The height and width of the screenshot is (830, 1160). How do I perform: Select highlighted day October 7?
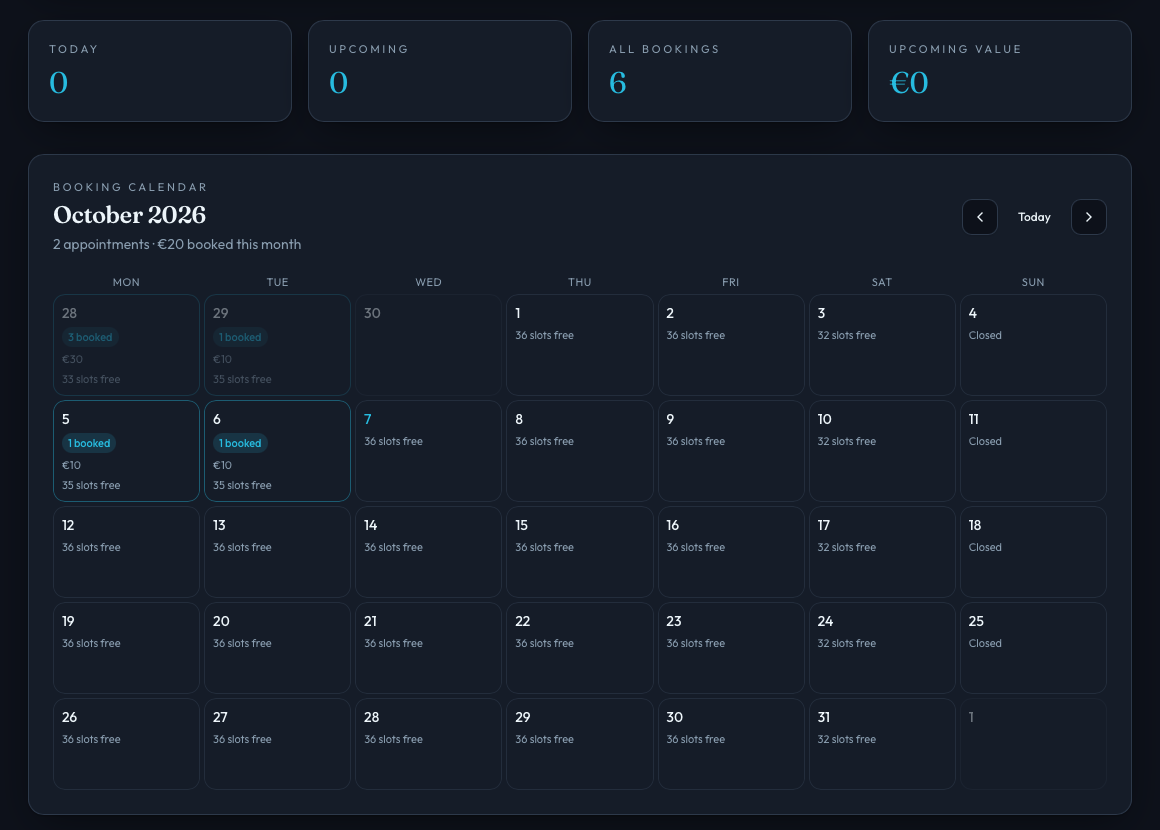click(428, 451)
